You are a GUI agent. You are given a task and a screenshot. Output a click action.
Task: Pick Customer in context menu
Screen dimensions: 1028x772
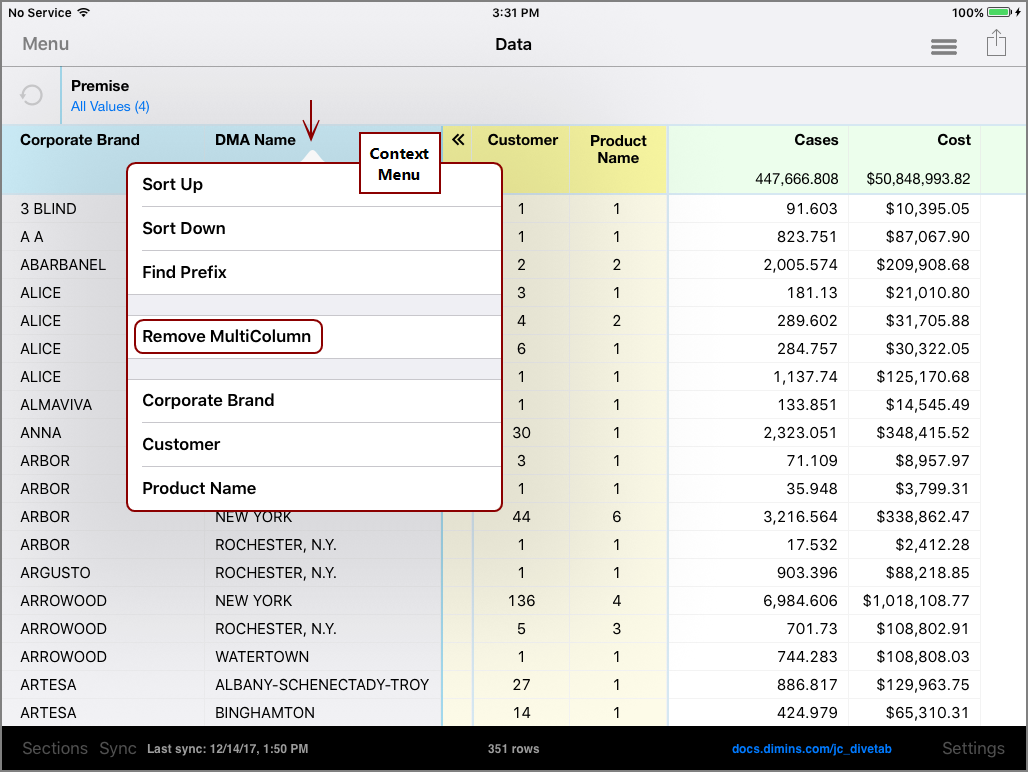[181, 444]
